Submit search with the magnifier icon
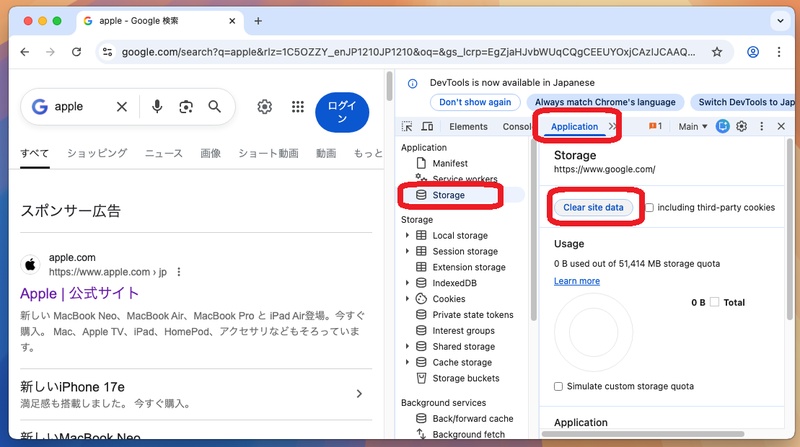This screenshot has height=447, width=800. 215,107
